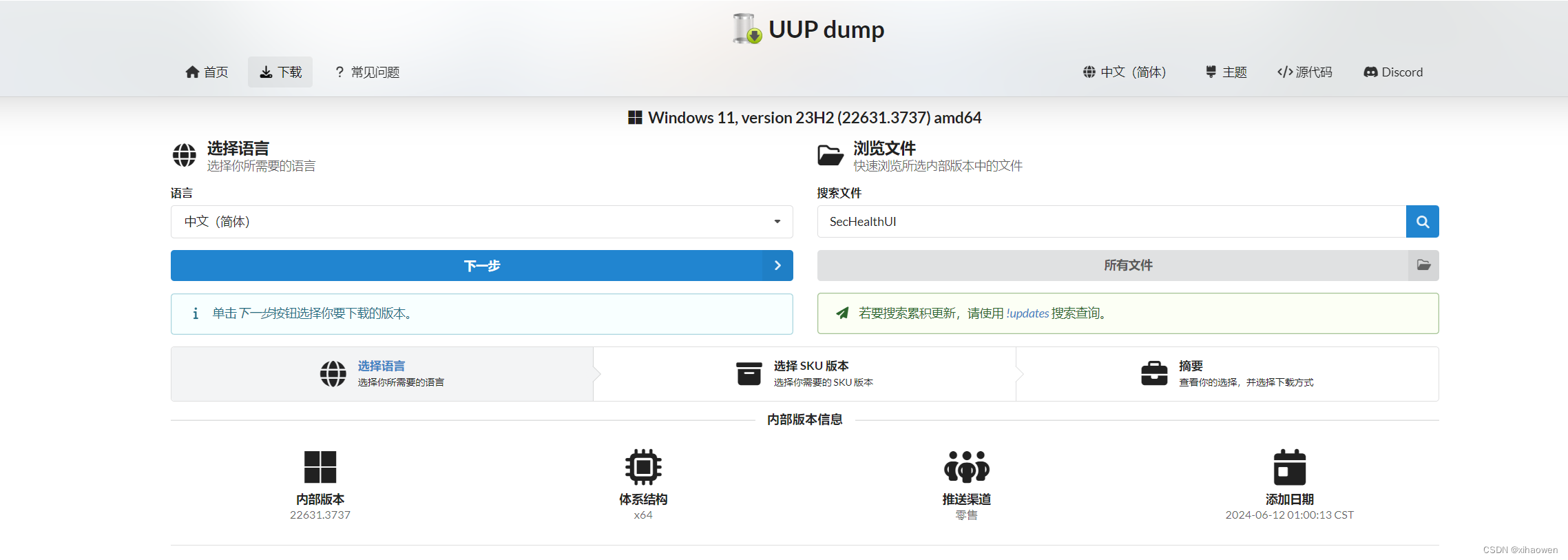Image resolution: width=1568 pixels, height=560 pixels.
Task: Click the !updates link
Action: (x=1027, y=313)
